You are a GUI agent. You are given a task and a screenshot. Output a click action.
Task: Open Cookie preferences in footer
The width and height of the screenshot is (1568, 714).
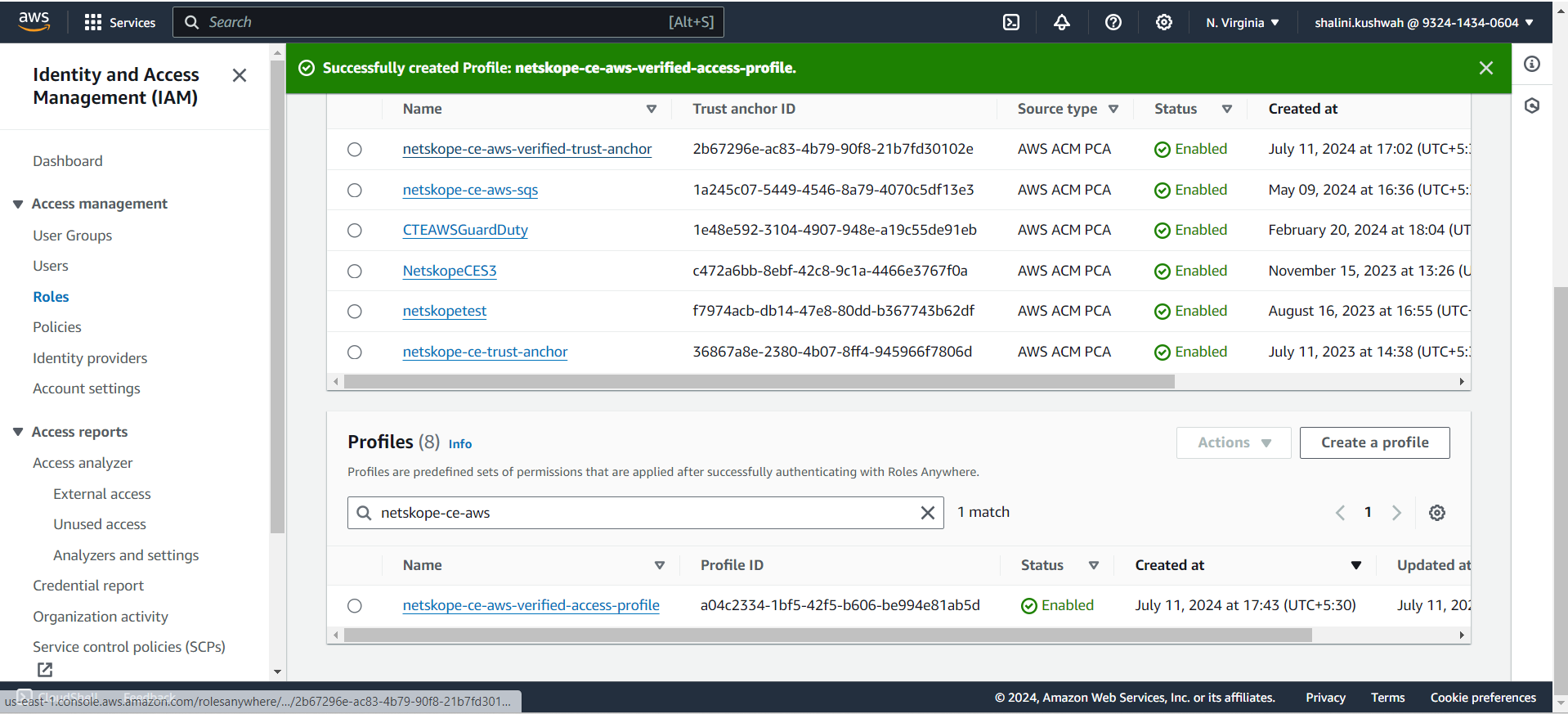1483,698
